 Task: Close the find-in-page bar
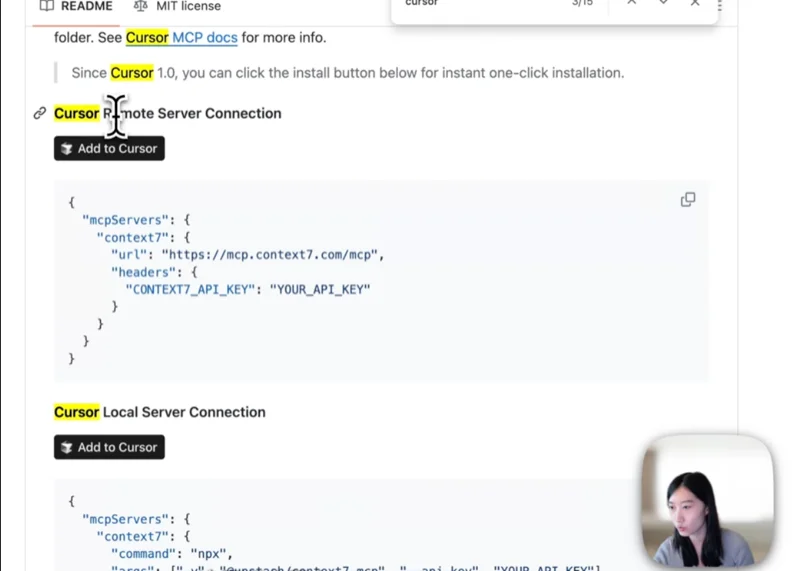click(695, 3)
